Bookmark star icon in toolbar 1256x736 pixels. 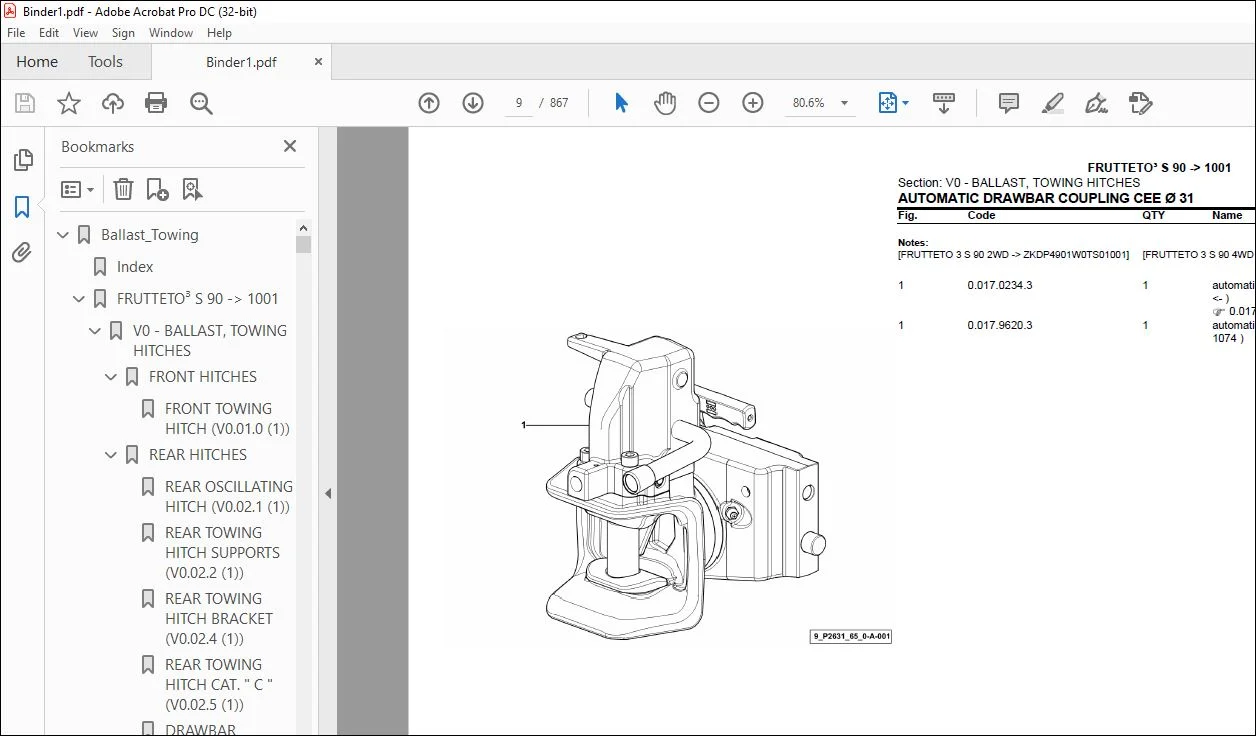pyautogui.click(x=69, y=103)
